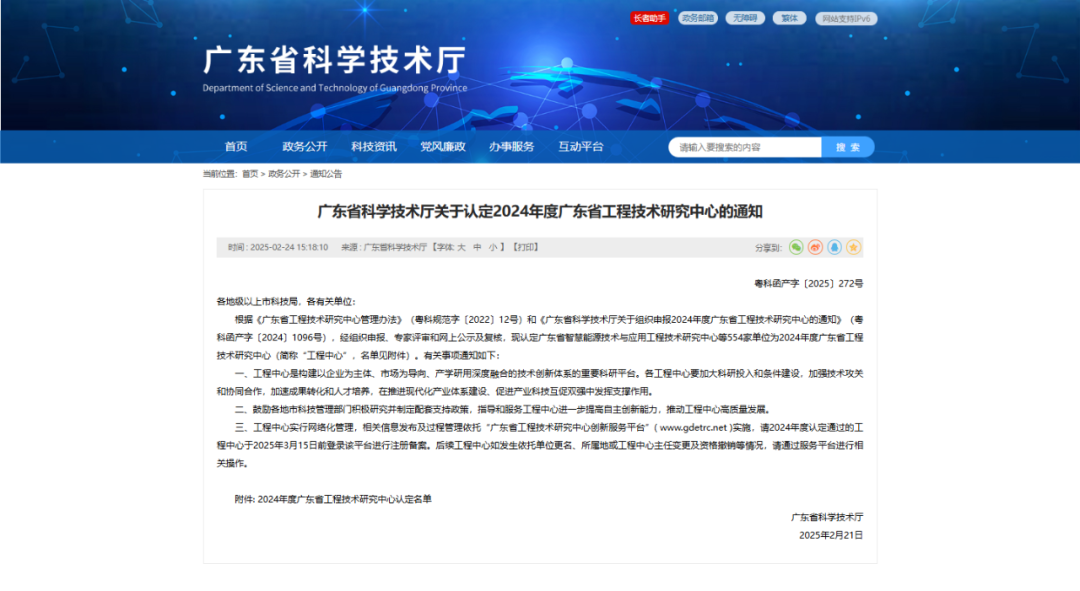
Task: Enable 无障碍 accessibility mode
Action: tap(745, 17)
